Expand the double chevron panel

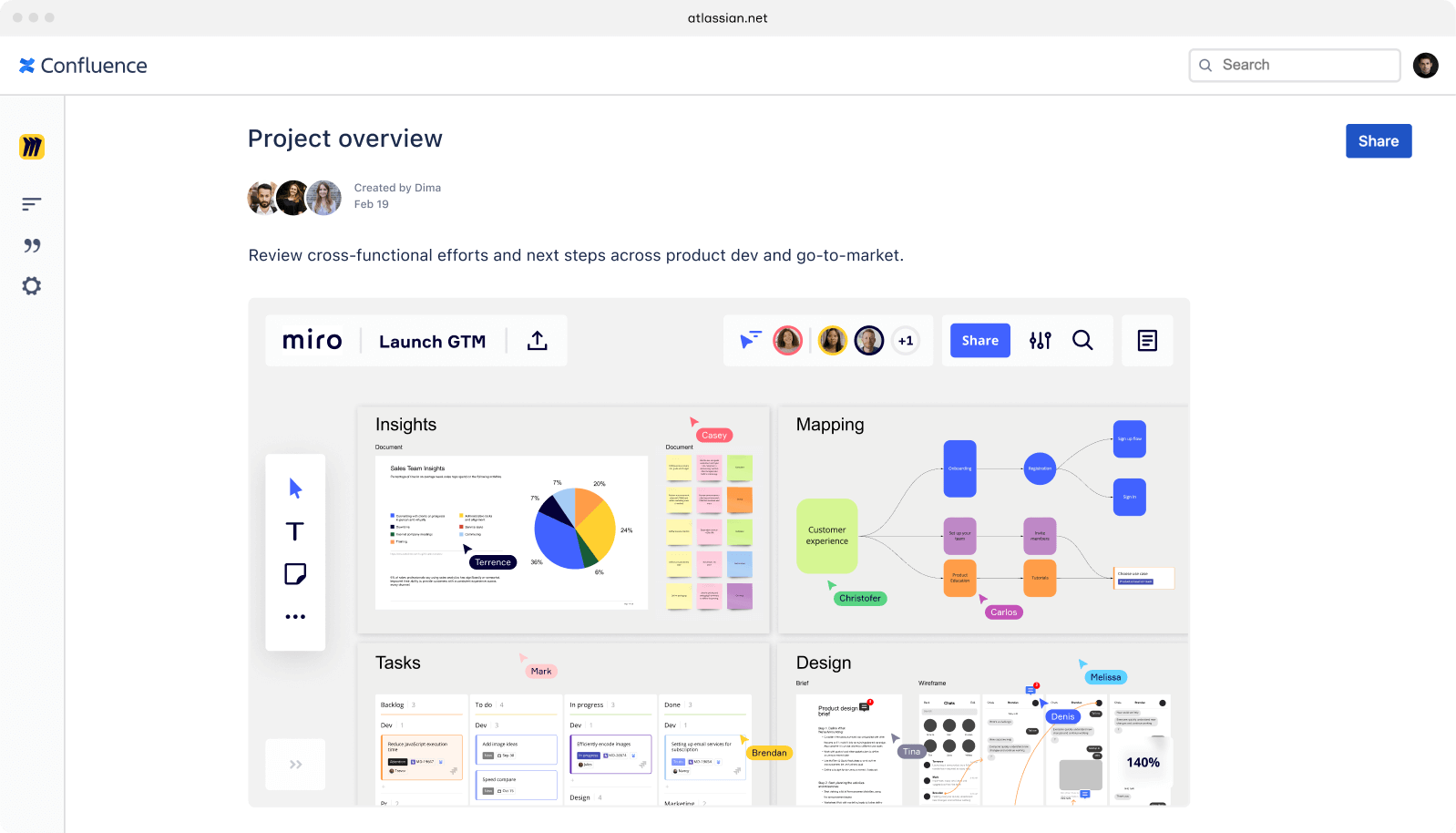(295, 765)
